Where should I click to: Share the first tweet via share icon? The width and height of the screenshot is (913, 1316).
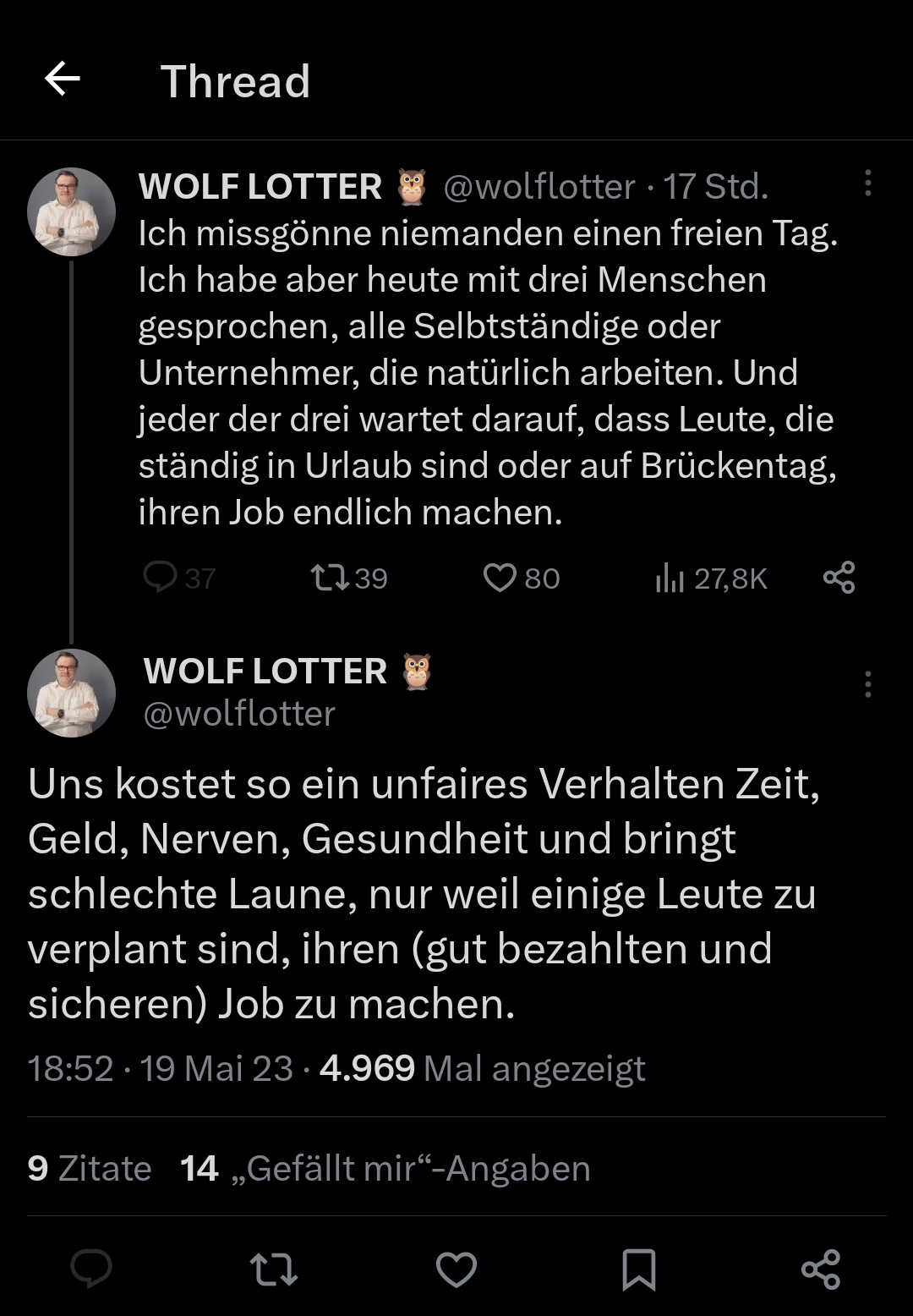click(x=839, y=578)
